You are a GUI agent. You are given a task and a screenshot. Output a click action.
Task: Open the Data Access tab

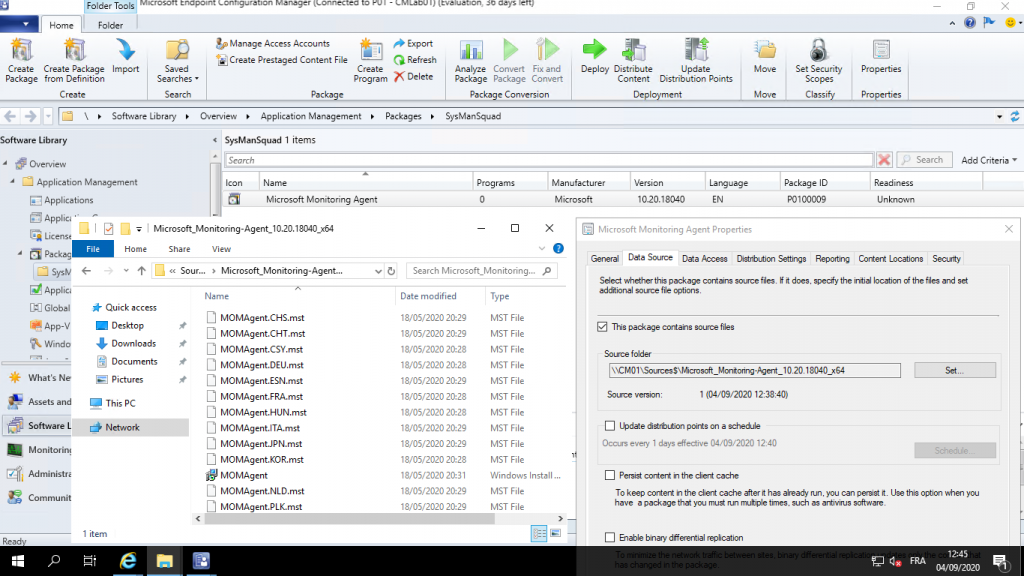click(704, 259)
